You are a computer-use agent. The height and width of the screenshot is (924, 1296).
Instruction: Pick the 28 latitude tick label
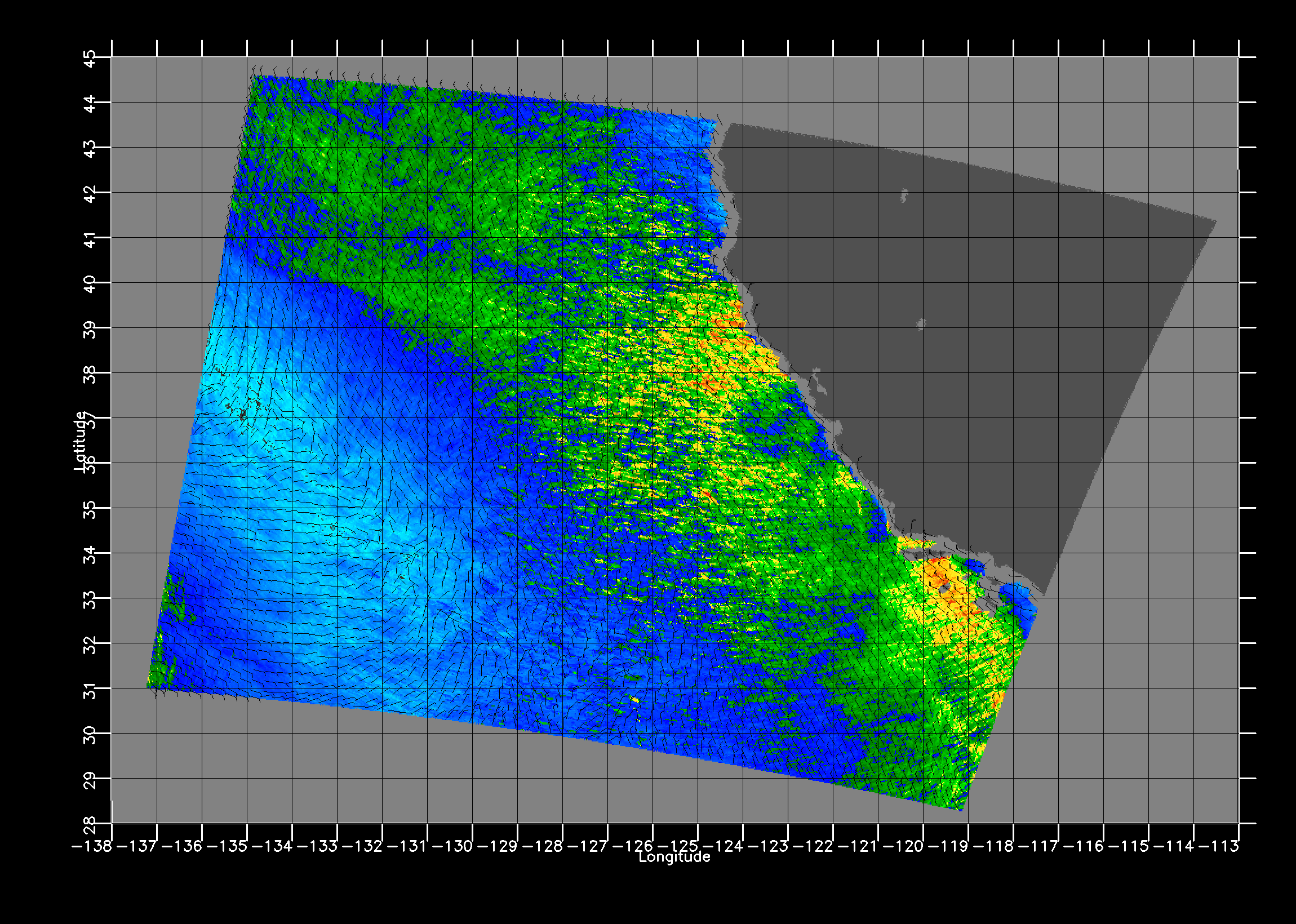coord(90,825)
